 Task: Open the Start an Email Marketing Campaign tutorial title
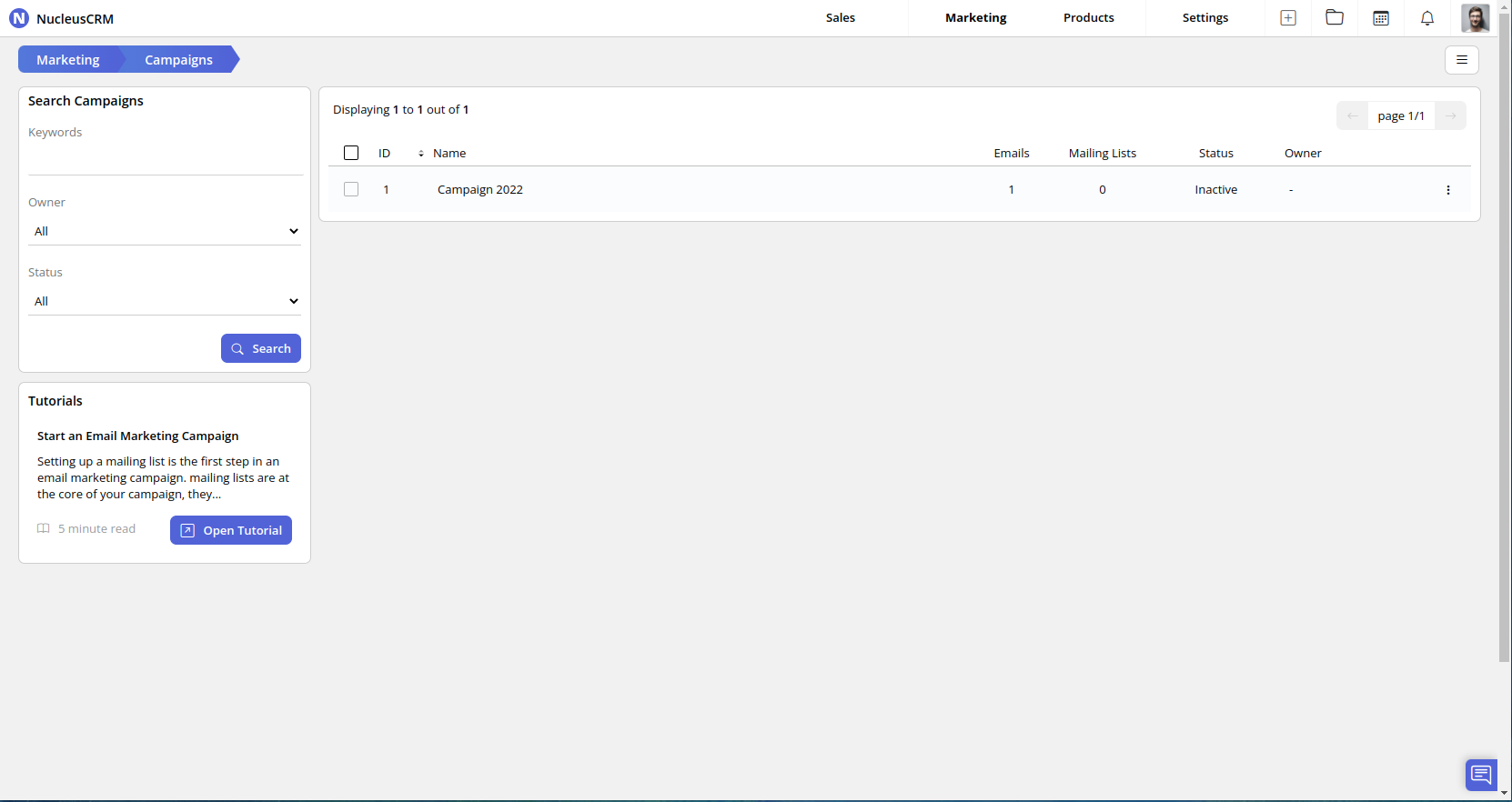(x=138, y=436)
